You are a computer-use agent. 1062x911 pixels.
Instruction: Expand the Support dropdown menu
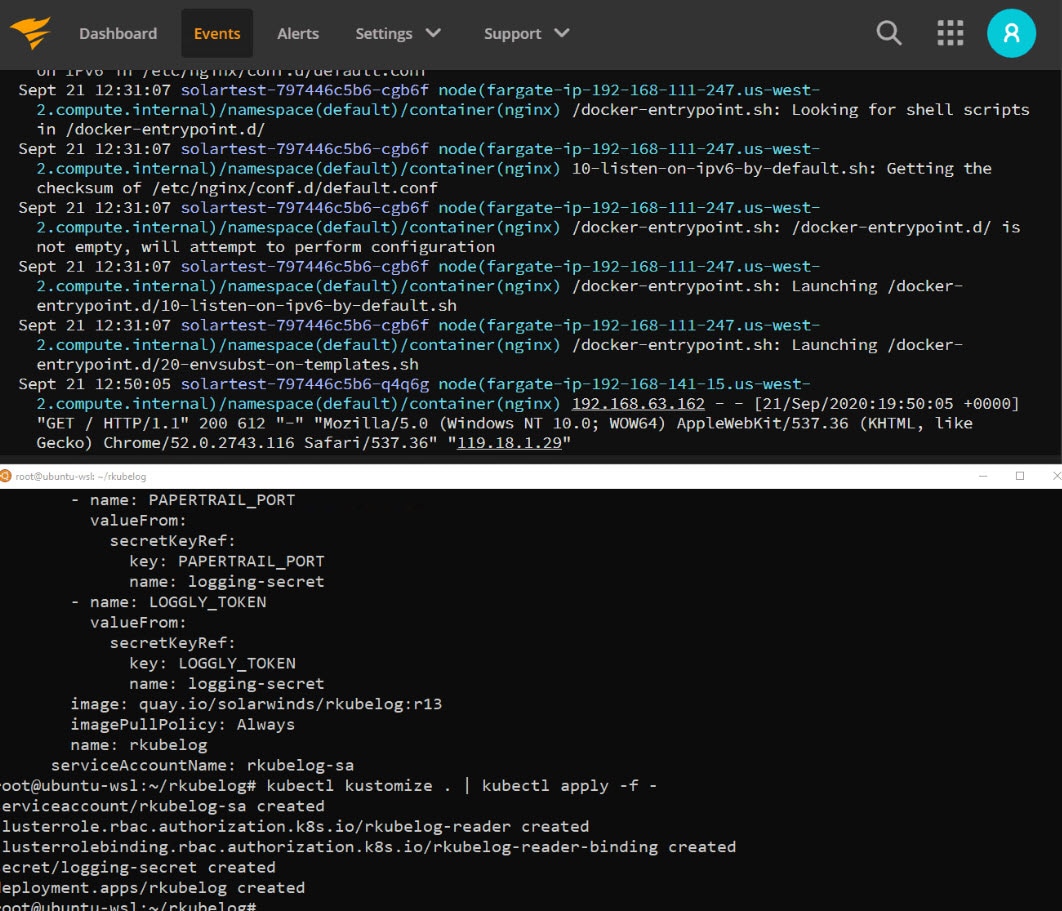pyautogui.click(x=526, y=33)
